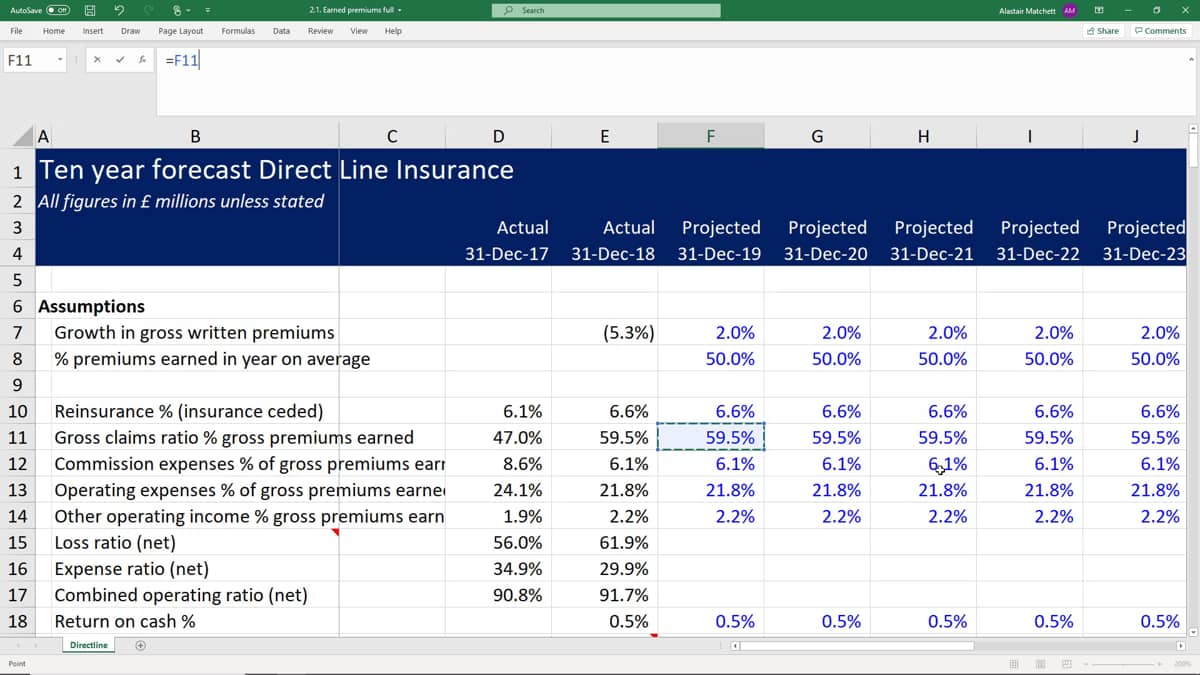Image resolution: width=1200 pixels, height=675 pixels.
Task: Switch to Normal view icon
Action: [1015, 664]
